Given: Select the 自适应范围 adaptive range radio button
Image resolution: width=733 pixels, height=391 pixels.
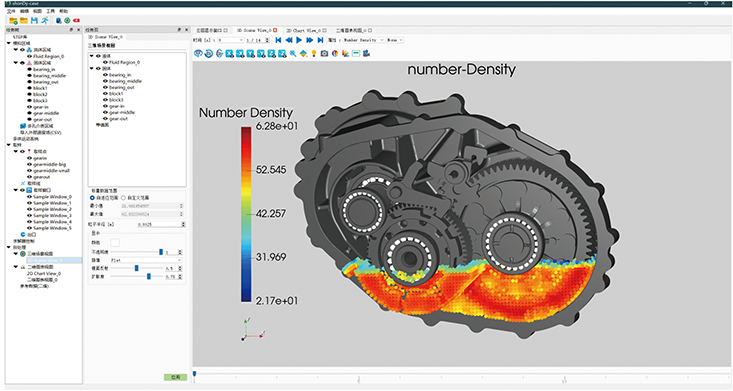Looking at the screenshot, I should coord(92,198).
